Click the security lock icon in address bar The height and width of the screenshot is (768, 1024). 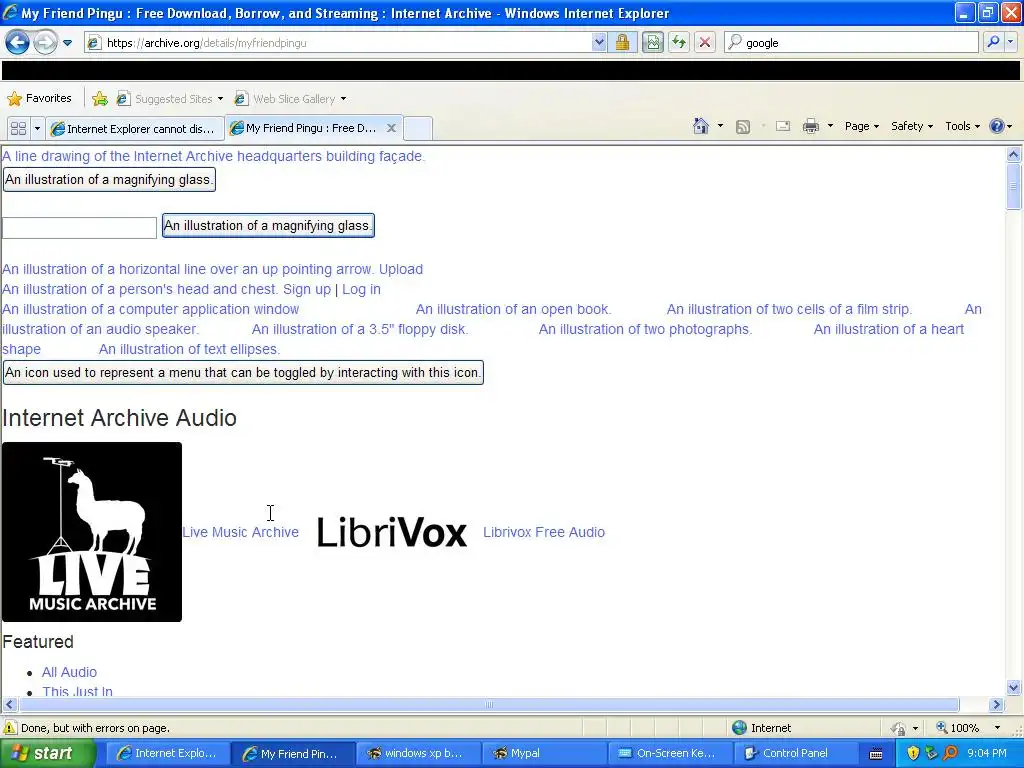(622, 42)
